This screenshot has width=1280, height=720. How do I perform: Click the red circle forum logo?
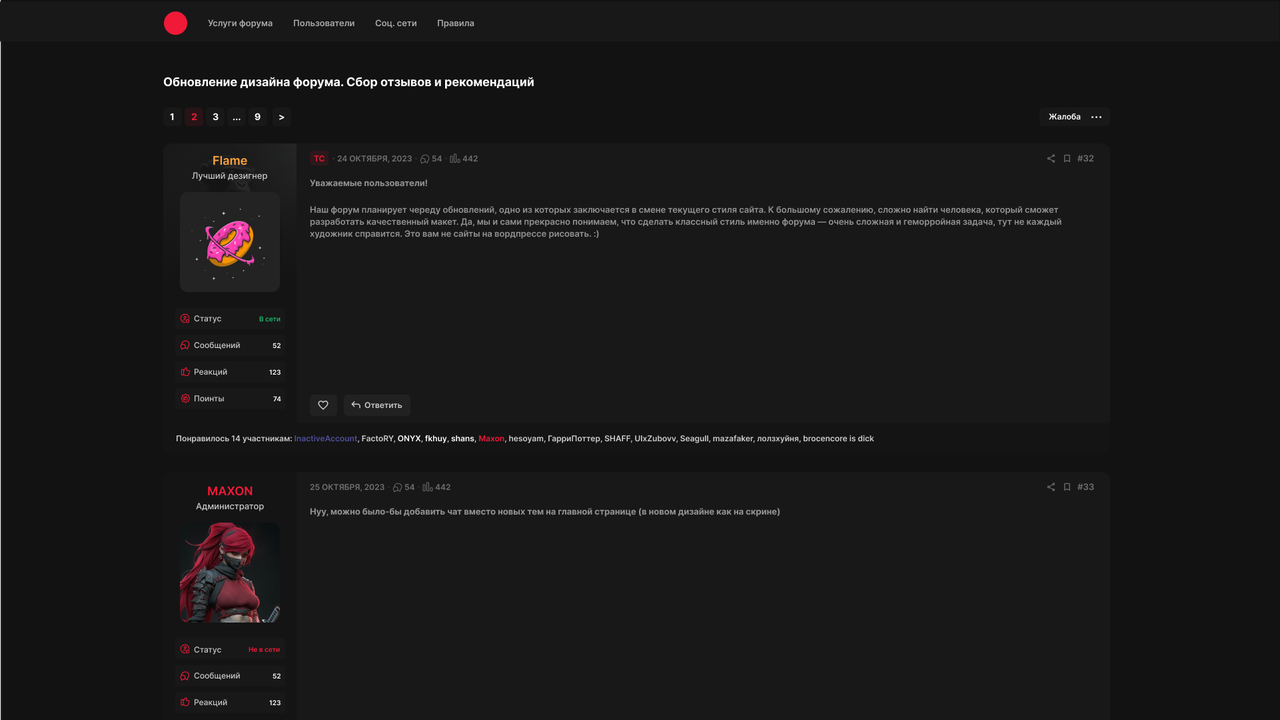coord(175,23)
